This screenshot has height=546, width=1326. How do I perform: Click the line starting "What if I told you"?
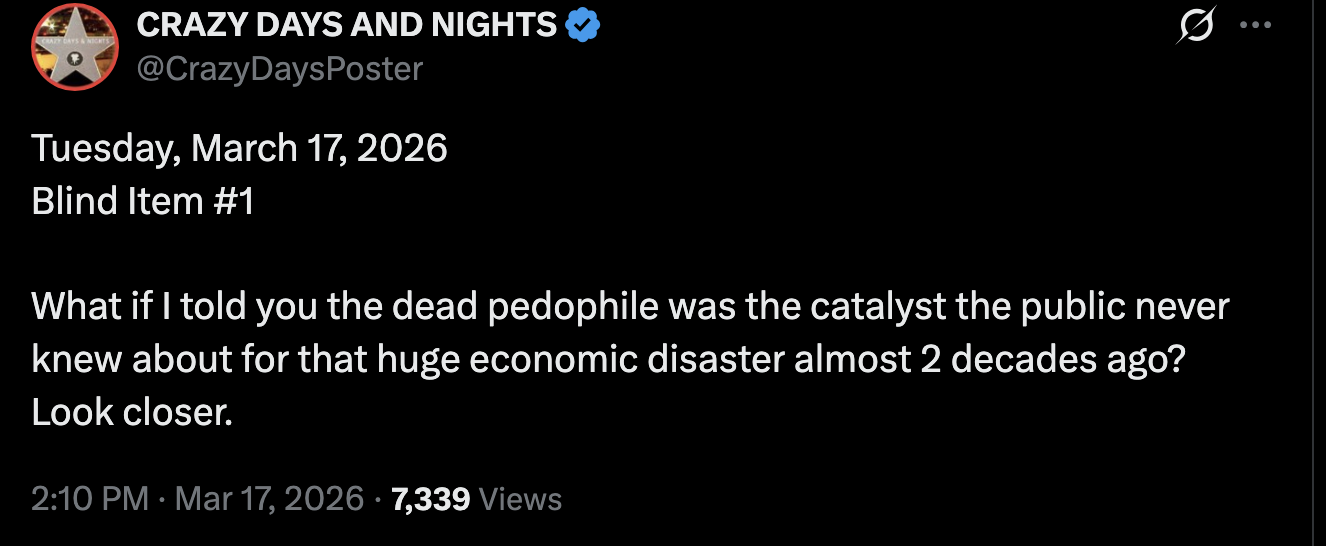(630, 306)
